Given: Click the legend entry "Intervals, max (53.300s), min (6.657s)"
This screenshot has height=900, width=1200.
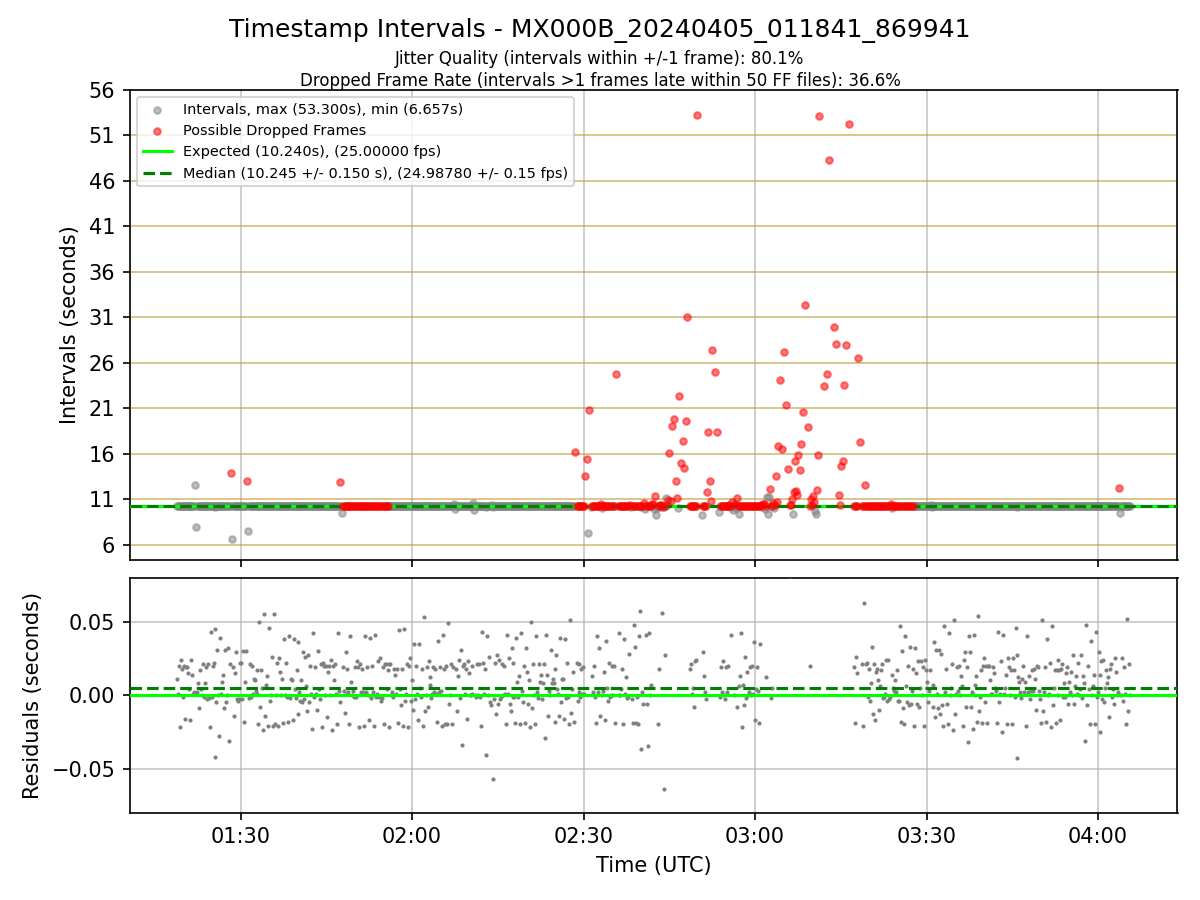Looking at the screenshot, I should (x=323, y=108).
